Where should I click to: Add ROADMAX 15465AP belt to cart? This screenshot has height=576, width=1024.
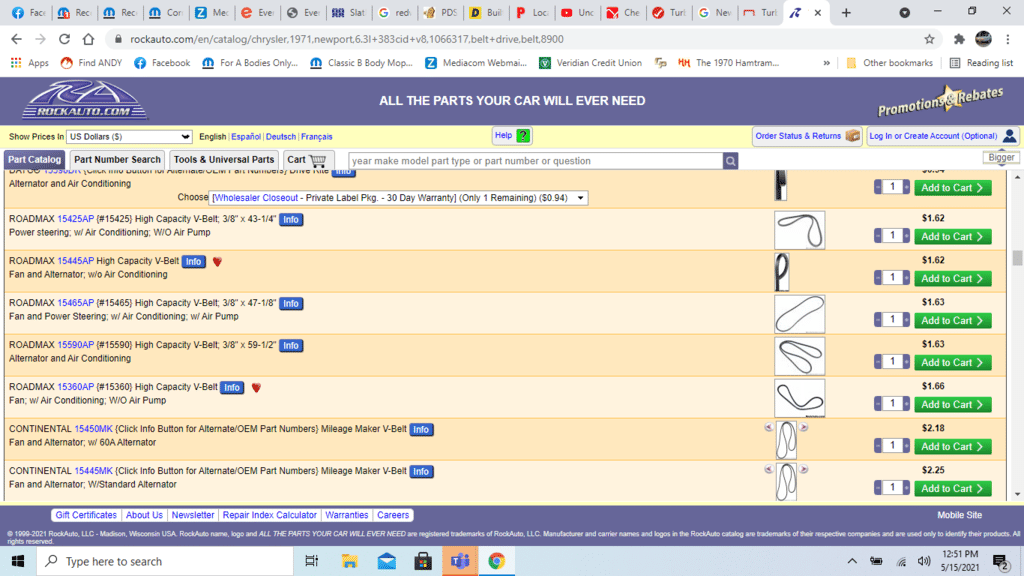point(952,321)
